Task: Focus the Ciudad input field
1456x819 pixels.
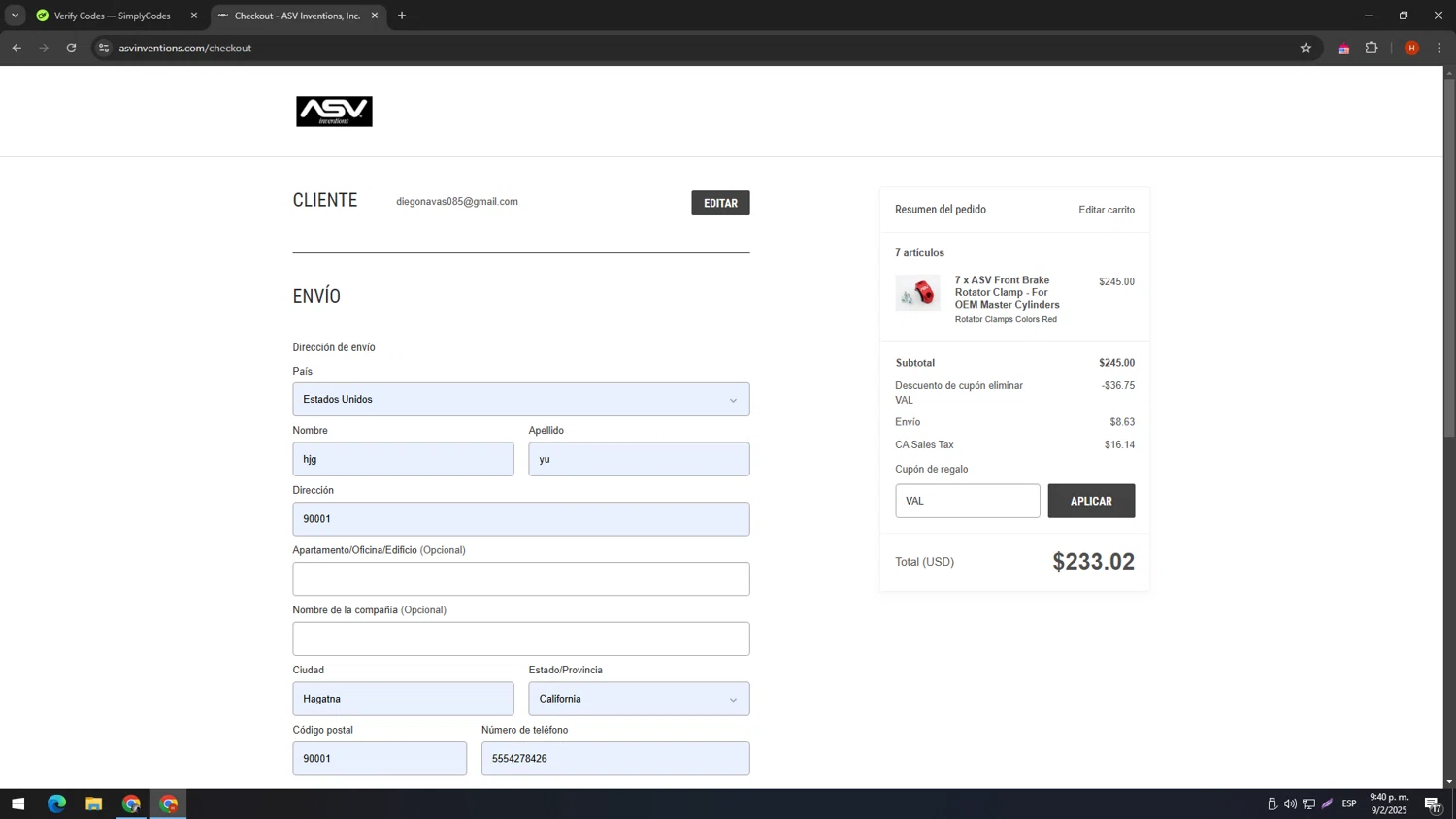Action: tap(403, 699)
